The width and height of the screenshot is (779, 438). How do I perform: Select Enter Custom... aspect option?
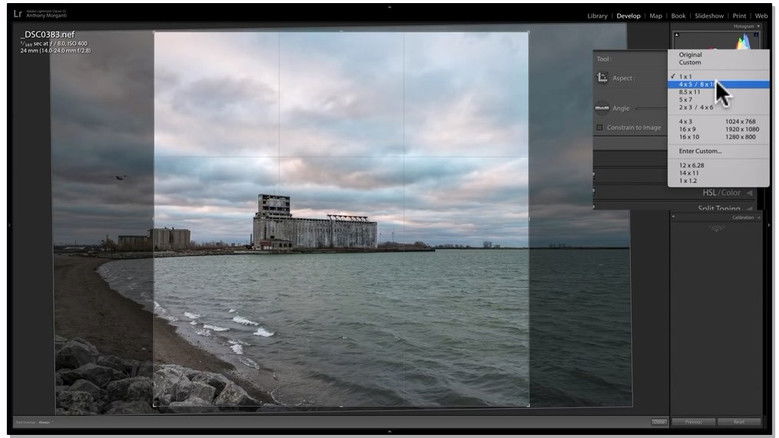(x=699, y=151)
